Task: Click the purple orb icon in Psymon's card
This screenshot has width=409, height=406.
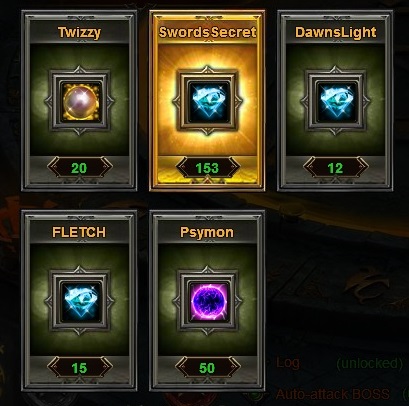Action: coord(207,301)
